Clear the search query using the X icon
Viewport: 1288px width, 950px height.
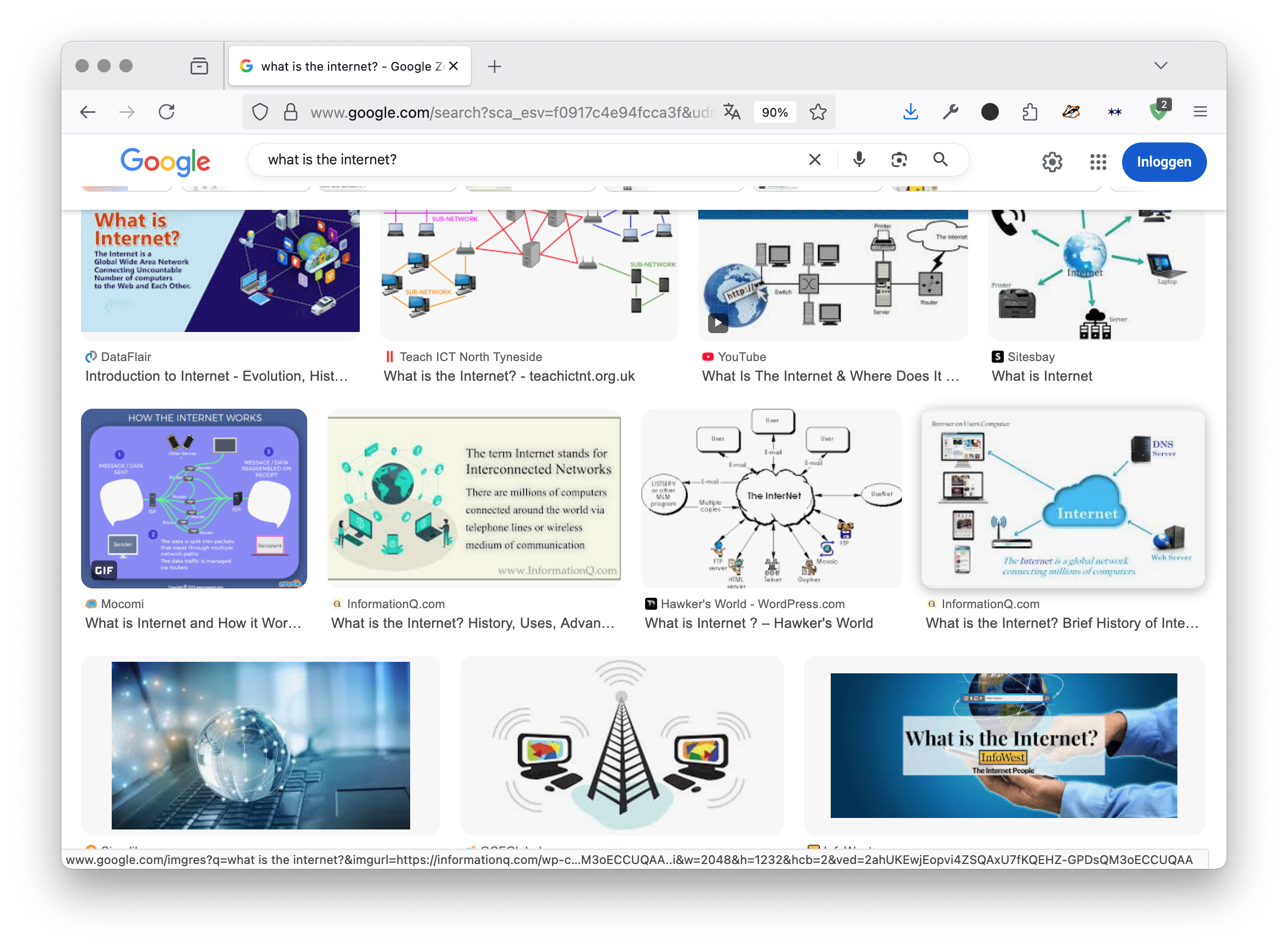(815, 159)
